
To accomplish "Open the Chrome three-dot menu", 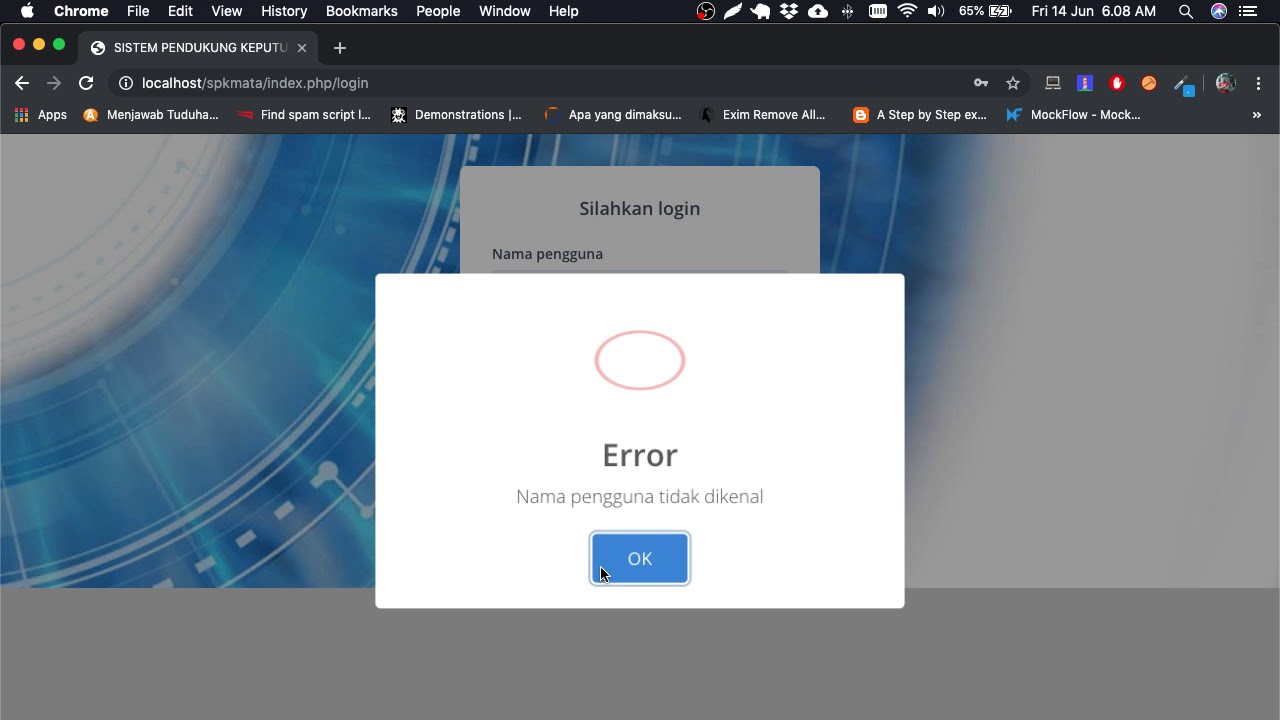I will (1258, 83).
